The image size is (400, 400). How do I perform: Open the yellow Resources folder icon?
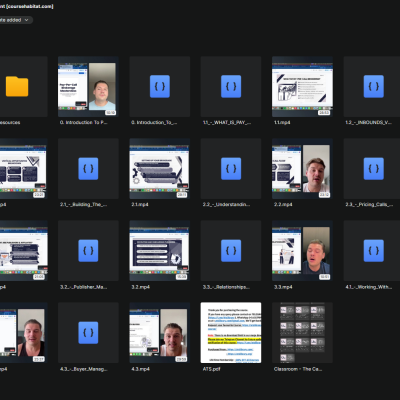coord(17,86)
